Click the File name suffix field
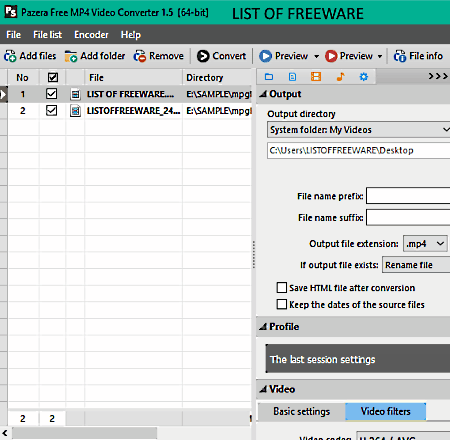 pyautogui.click(x=408, y=217)
